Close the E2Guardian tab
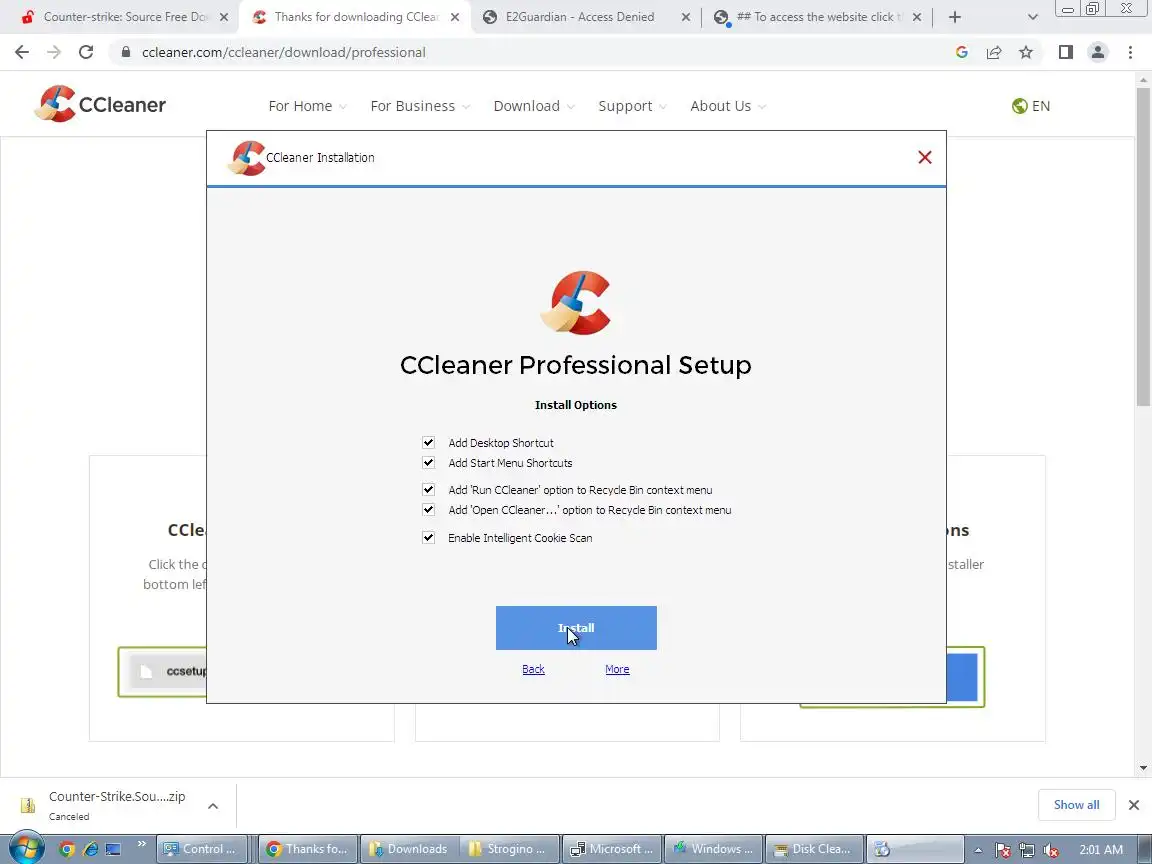This screenshot has height=864, width=1152. point(685,17)
